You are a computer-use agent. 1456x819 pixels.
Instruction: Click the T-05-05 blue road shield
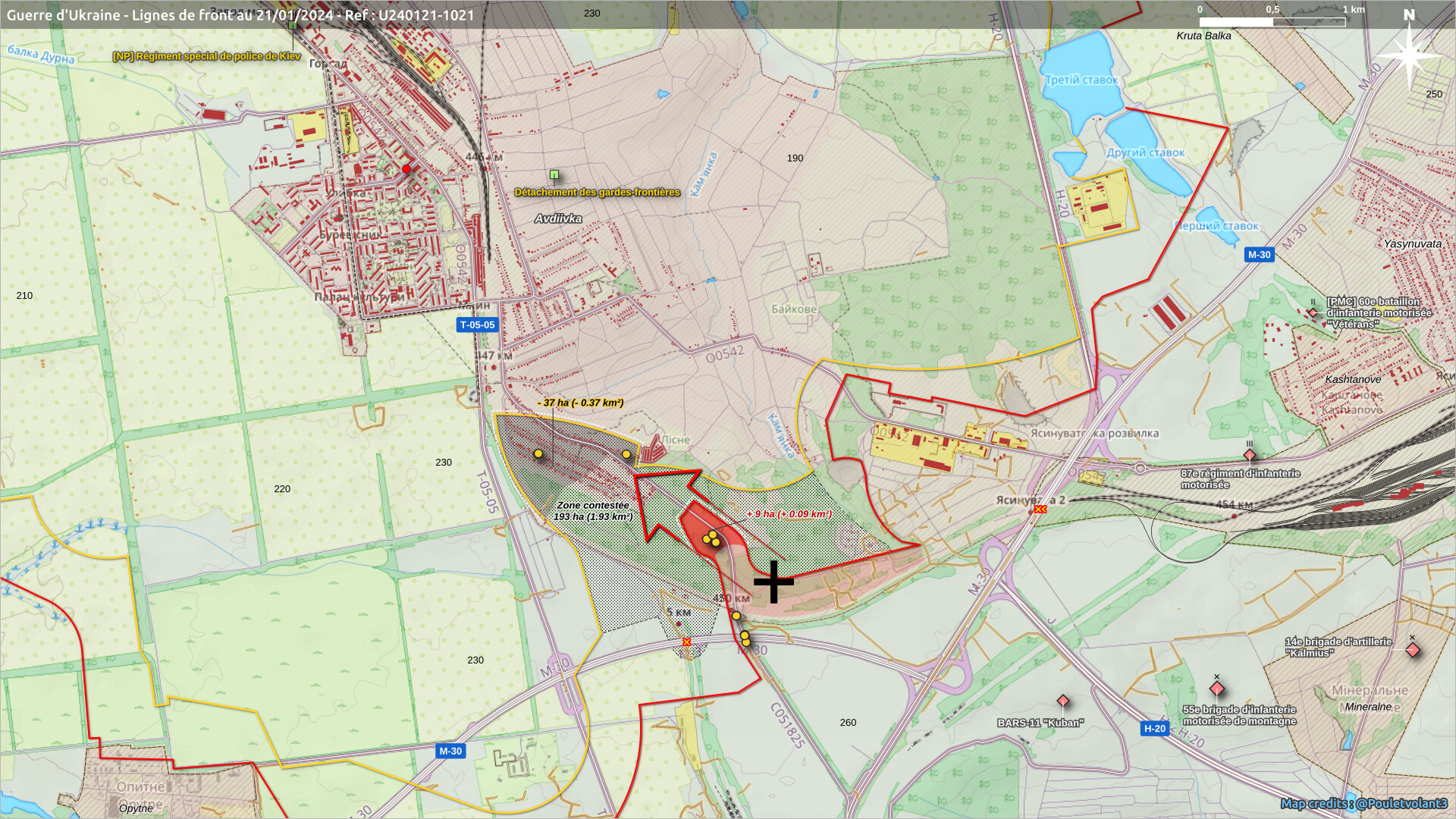(x=477, y=325)
